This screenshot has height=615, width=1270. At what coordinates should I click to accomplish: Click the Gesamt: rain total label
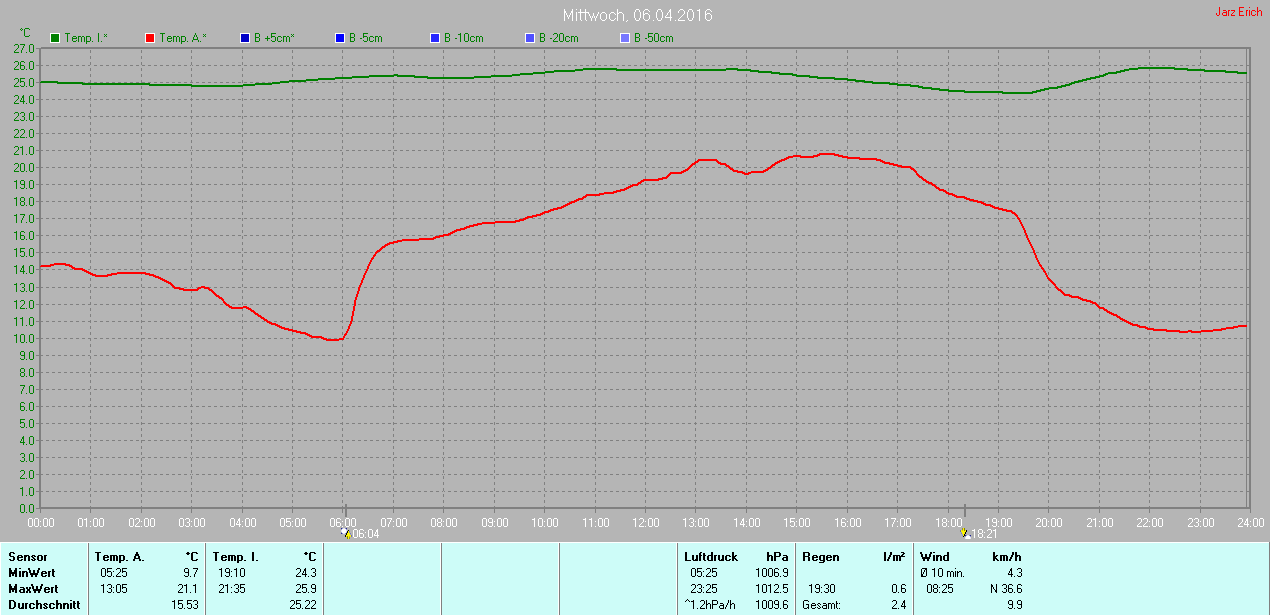[x=822, y=605]
